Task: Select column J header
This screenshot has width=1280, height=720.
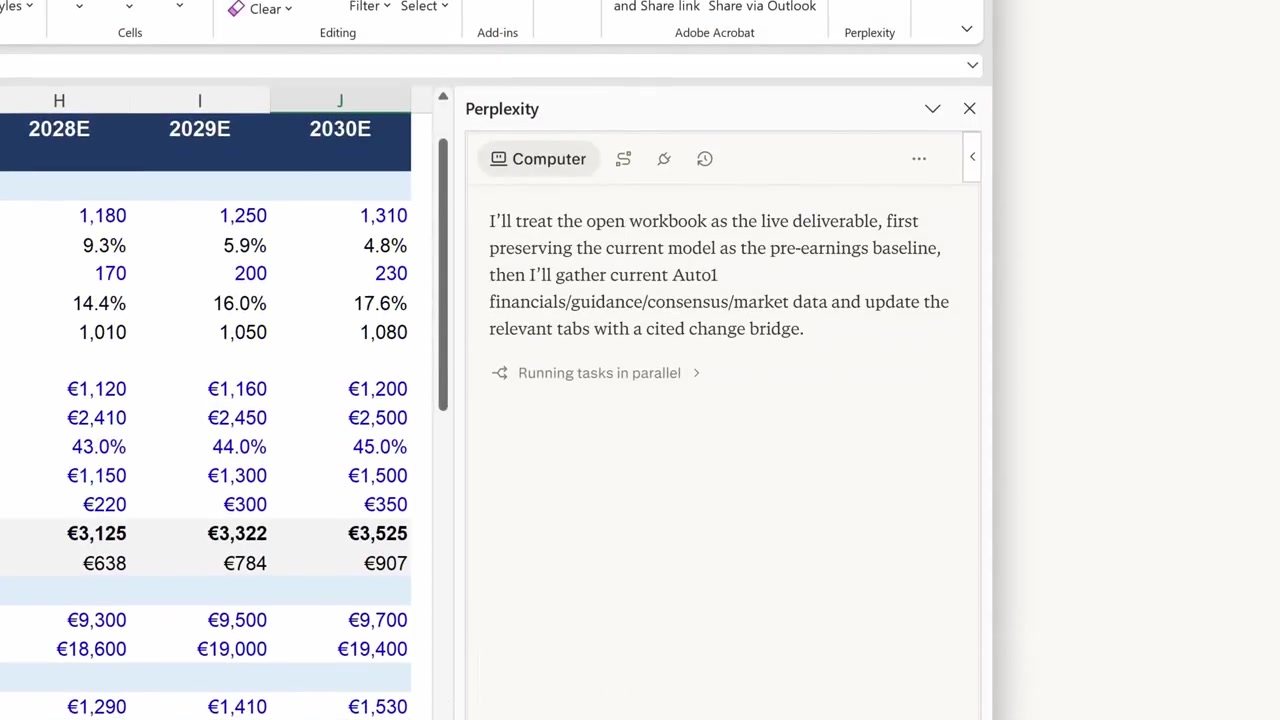Action: click(340, 101)
